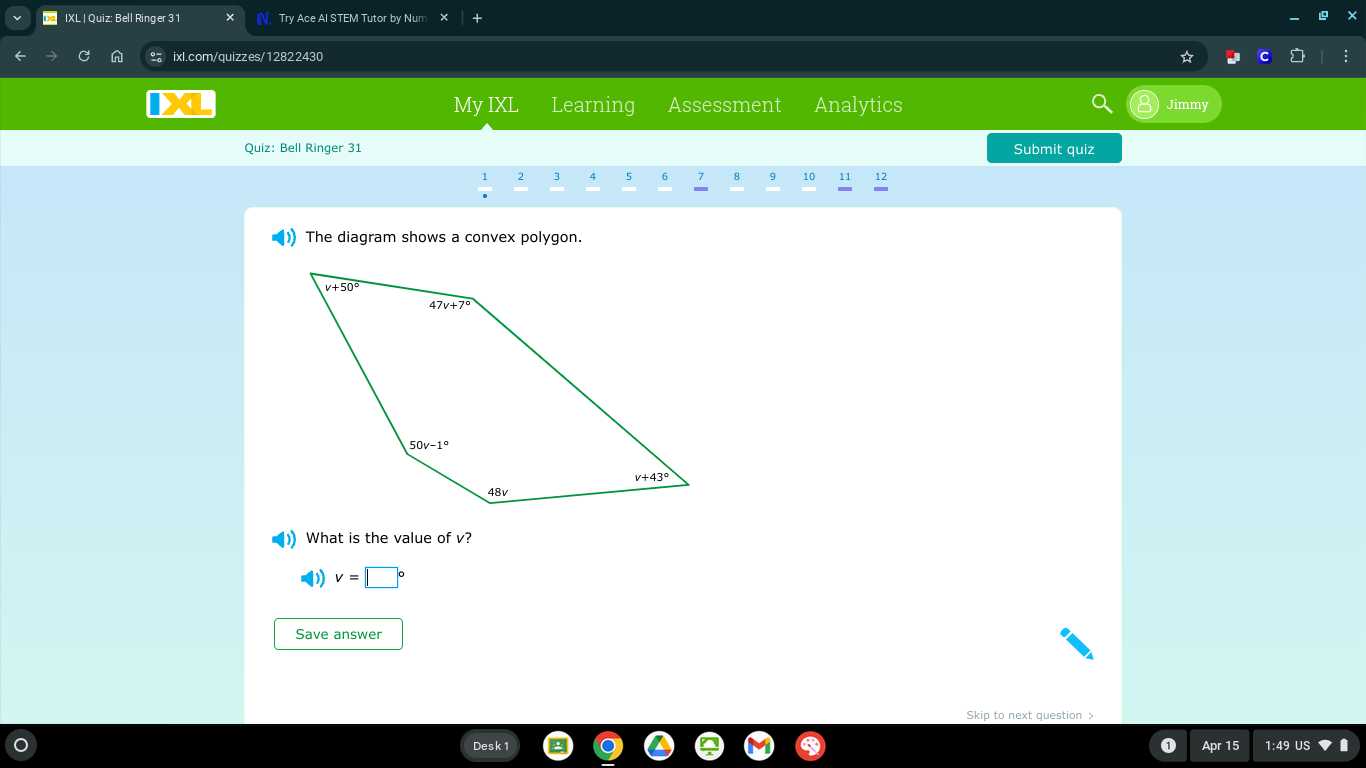The image size is (1366, 768).
Task: Play audio for the v = answer line
Action: [x=313, y=578]
